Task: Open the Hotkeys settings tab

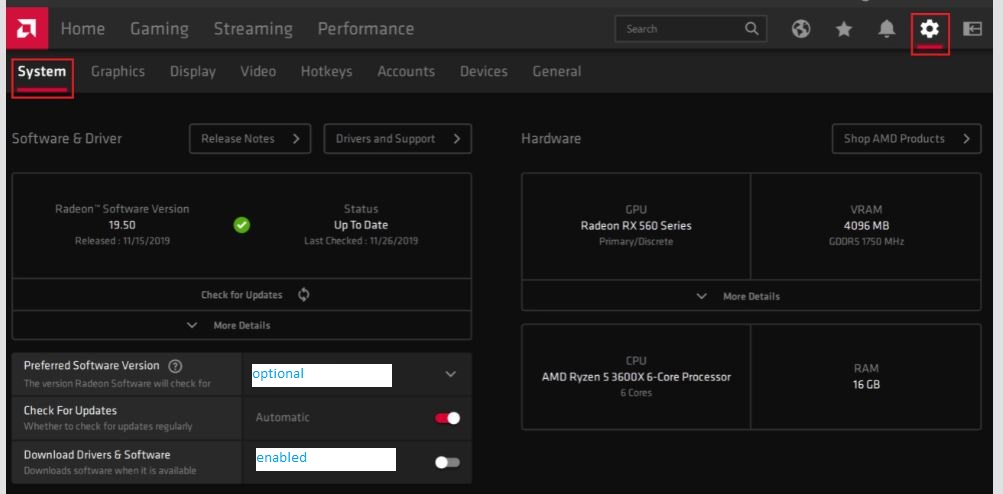Action: (326, 72)
